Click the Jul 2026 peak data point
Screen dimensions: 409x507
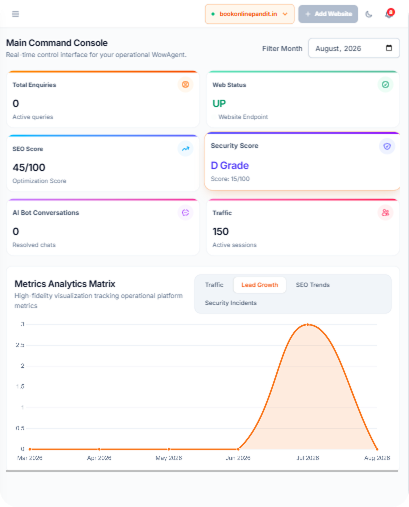[308, 324]
